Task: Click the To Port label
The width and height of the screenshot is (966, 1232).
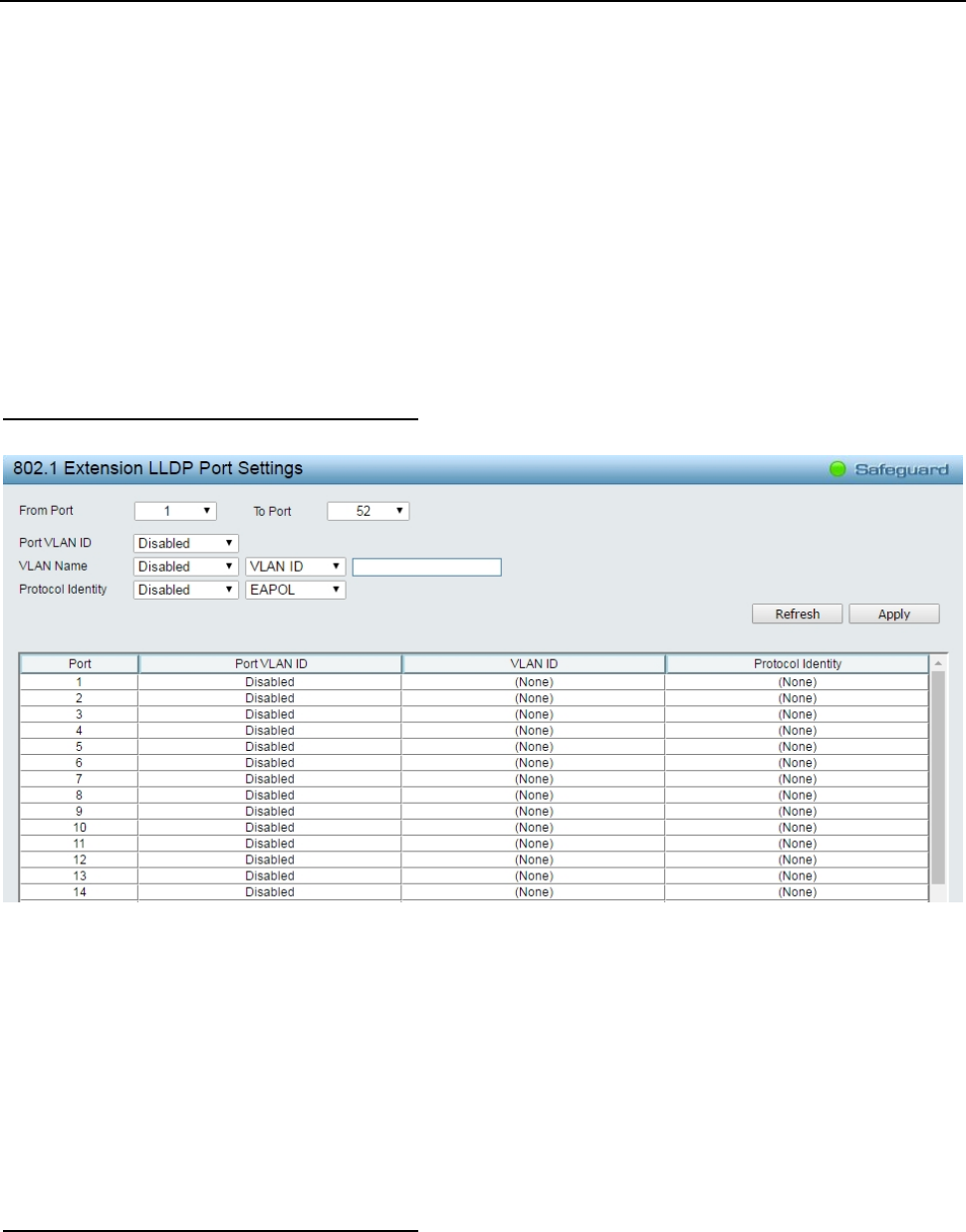Action: tap(272, 511)
